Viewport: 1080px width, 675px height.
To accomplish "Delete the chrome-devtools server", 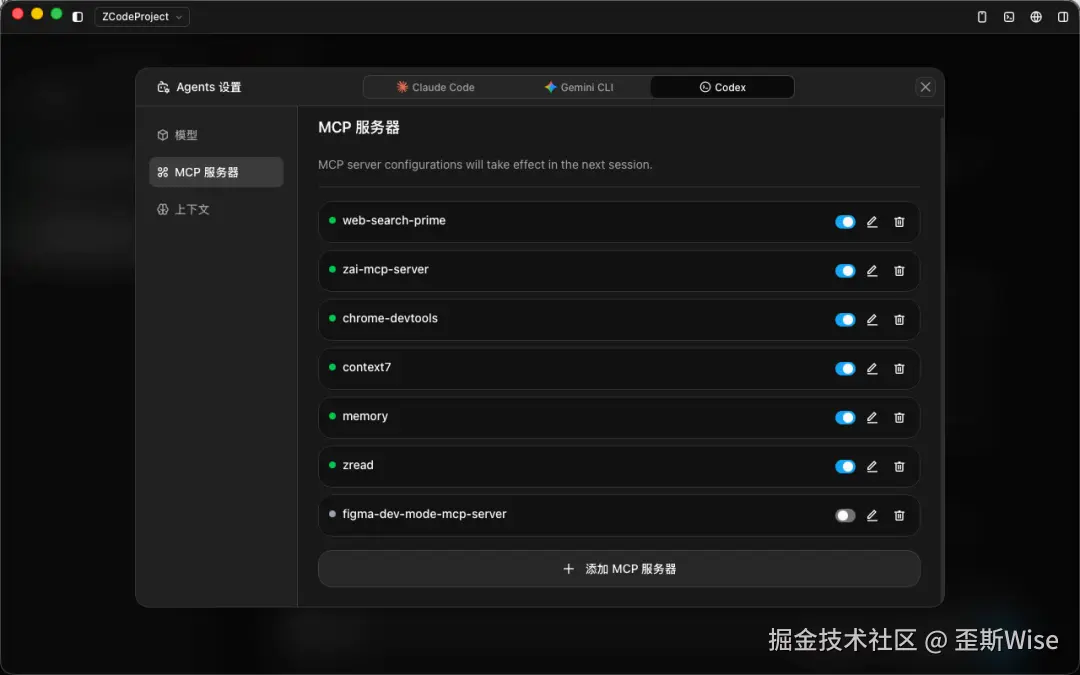I will (899, 320).
